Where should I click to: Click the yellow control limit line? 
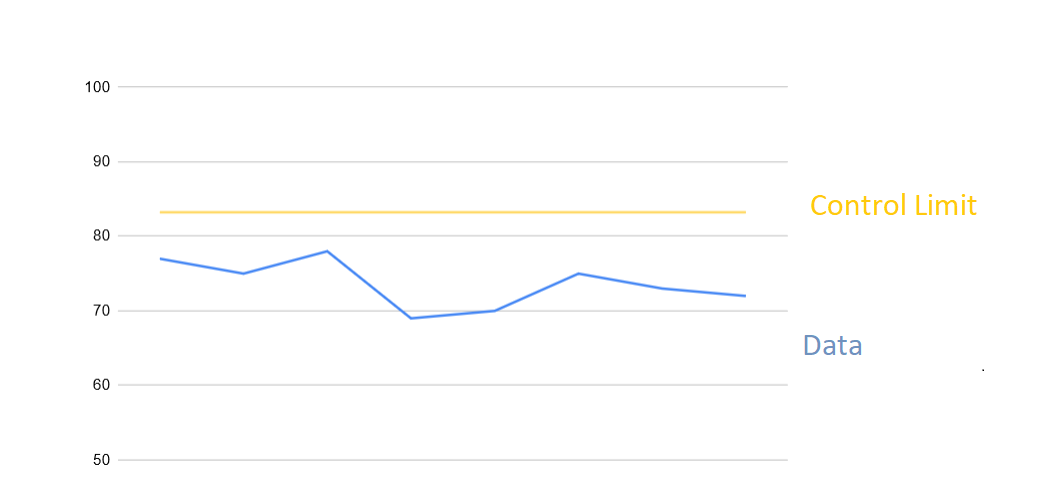(453, 212)
